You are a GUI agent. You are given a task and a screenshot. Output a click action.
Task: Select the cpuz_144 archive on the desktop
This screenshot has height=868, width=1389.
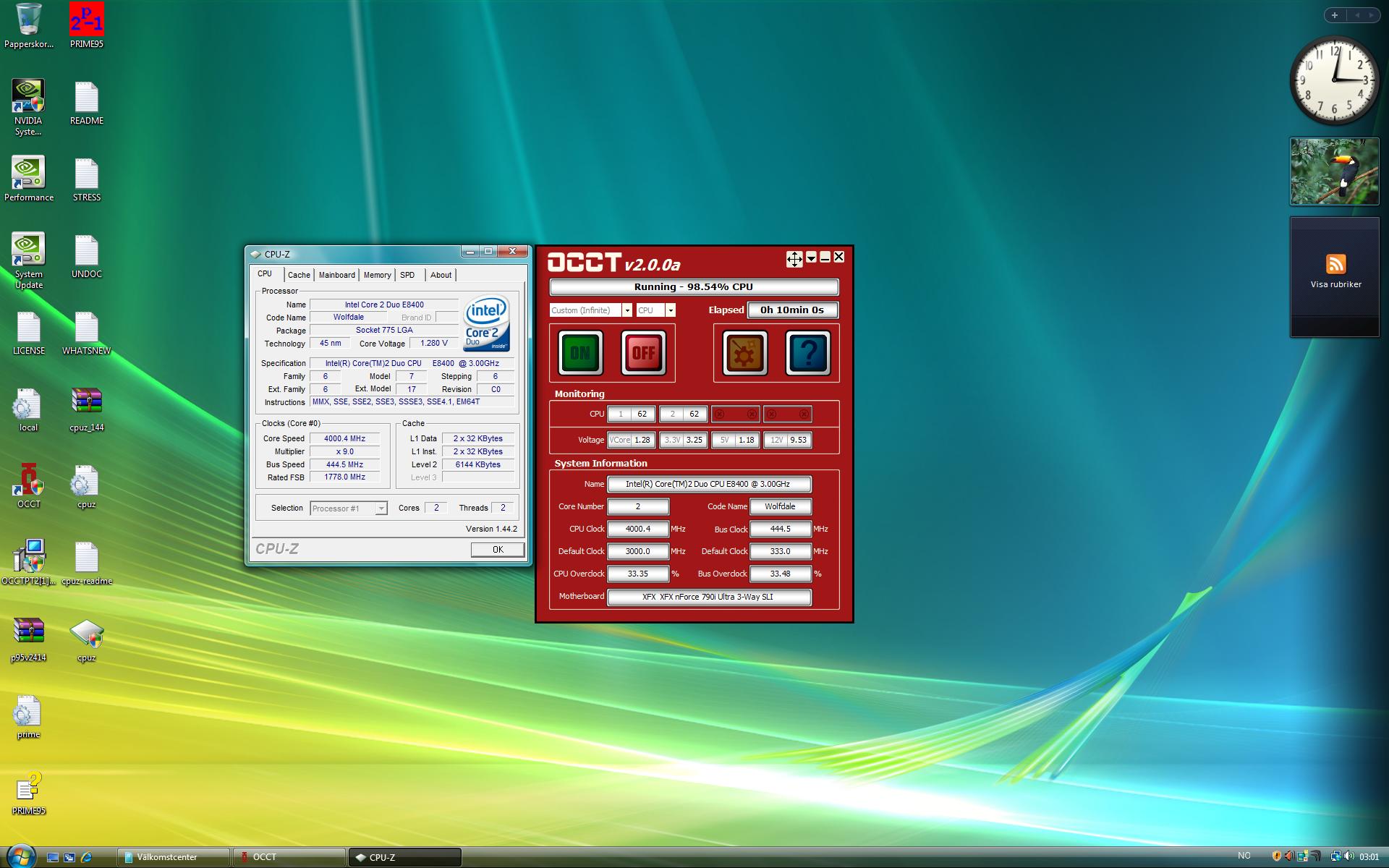pos(86,409)
